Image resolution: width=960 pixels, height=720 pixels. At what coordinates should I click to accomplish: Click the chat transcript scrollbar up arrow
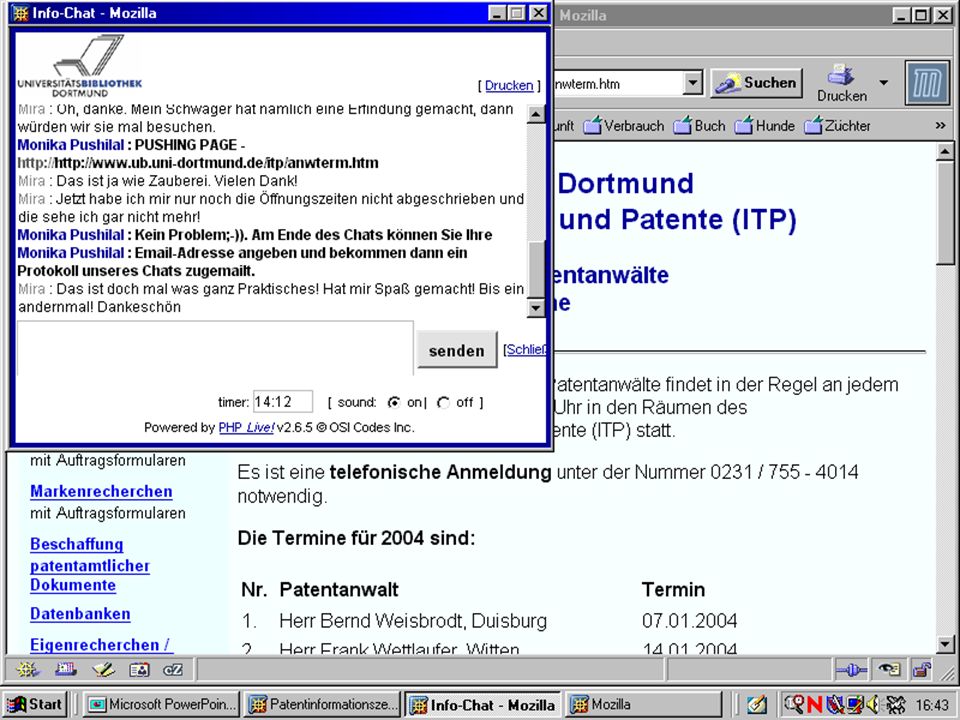click(x=536, y=114)
